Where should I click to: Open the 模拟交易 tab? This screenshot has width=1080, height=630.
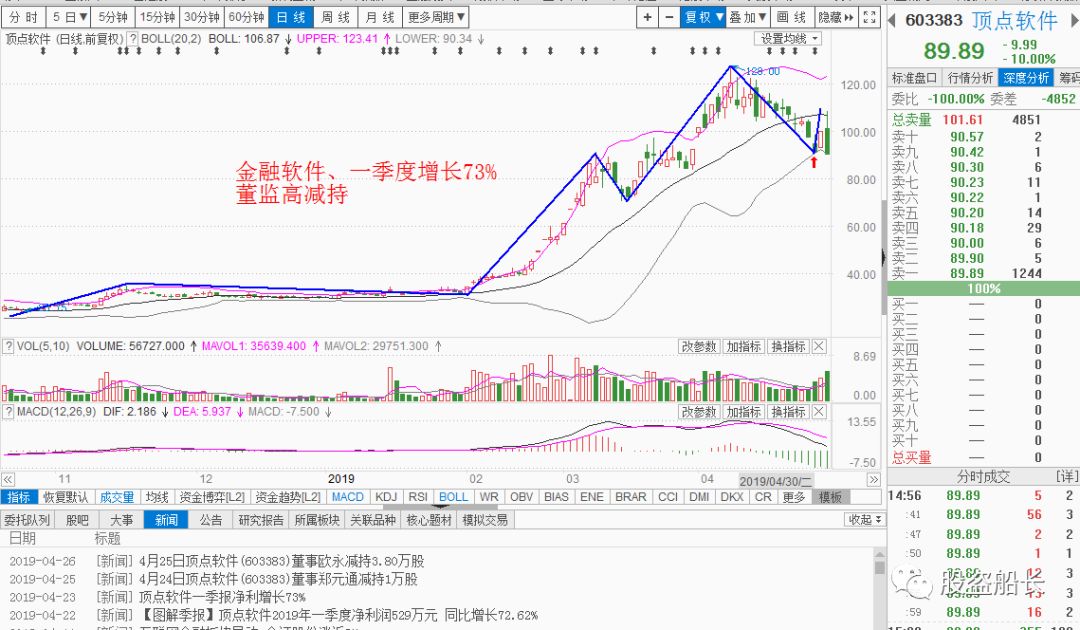coord(485,520)
